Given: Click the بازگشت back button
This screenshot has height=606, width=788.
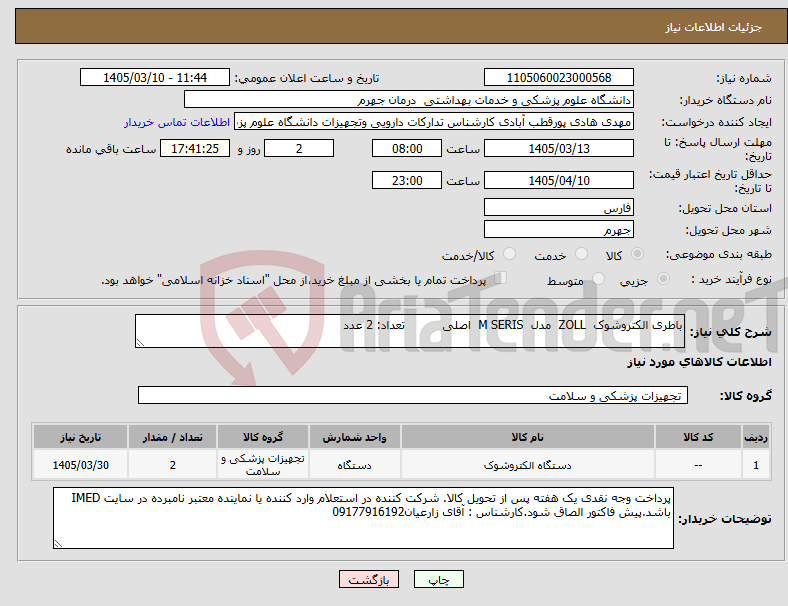Looking at the screenshot, I should [x=369, y=579].
